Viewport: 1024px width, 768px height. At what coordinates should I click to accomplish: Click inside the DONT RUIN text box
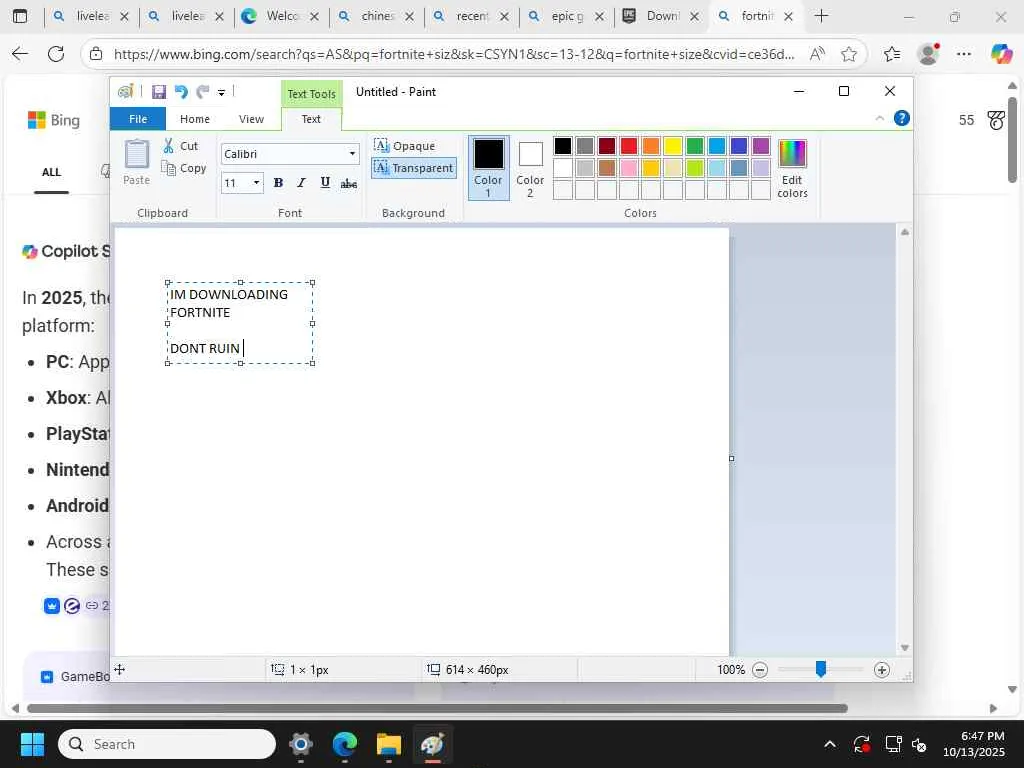coord(240,323)
